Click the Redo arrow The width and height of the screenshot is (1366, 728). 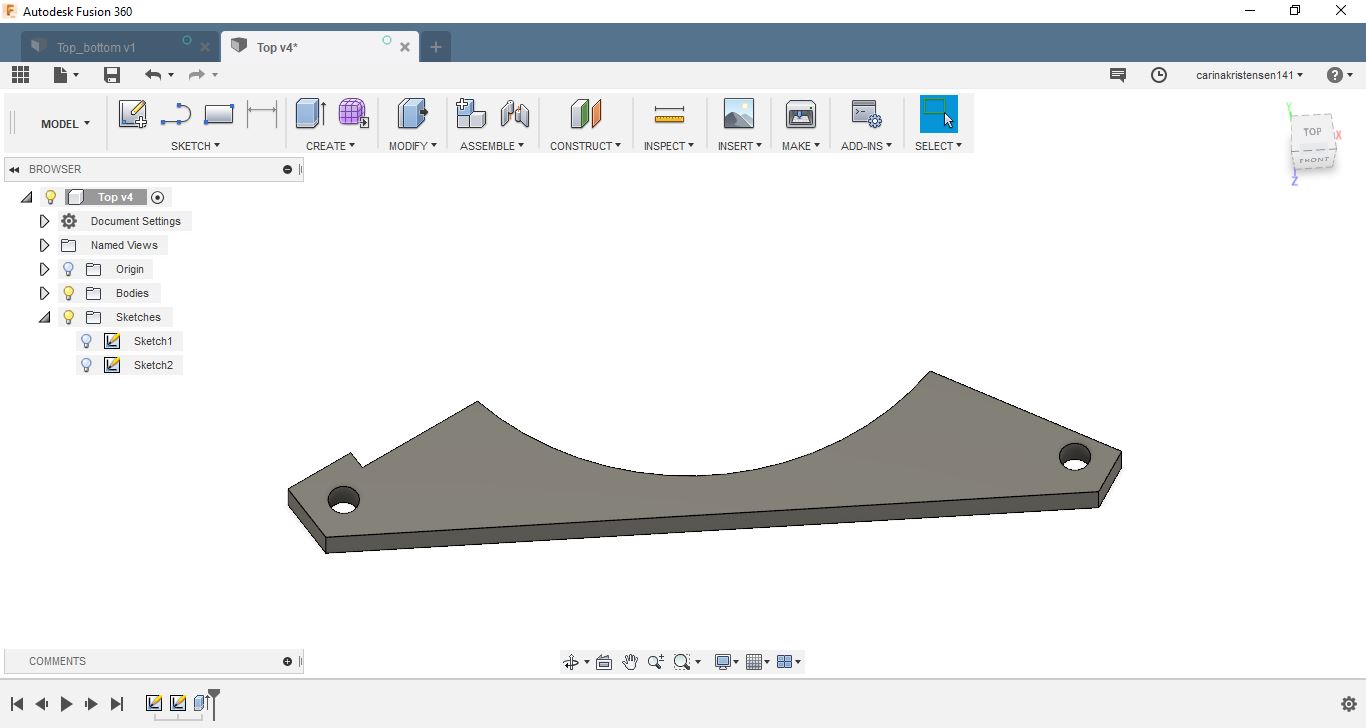click(196, 75)
